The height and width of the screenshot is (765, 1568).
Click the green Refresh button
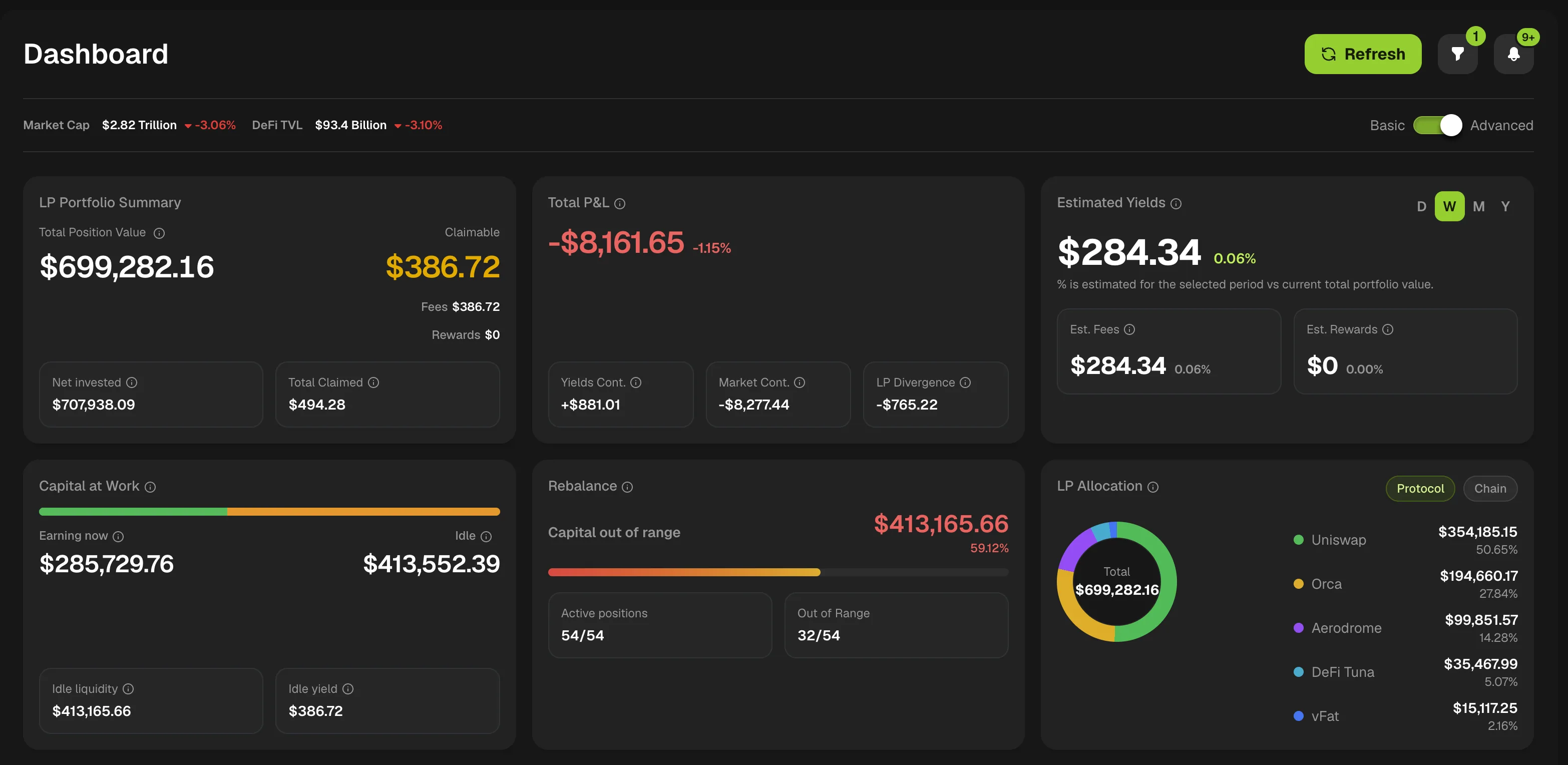pyautogui.click(x=1363, y=54)
